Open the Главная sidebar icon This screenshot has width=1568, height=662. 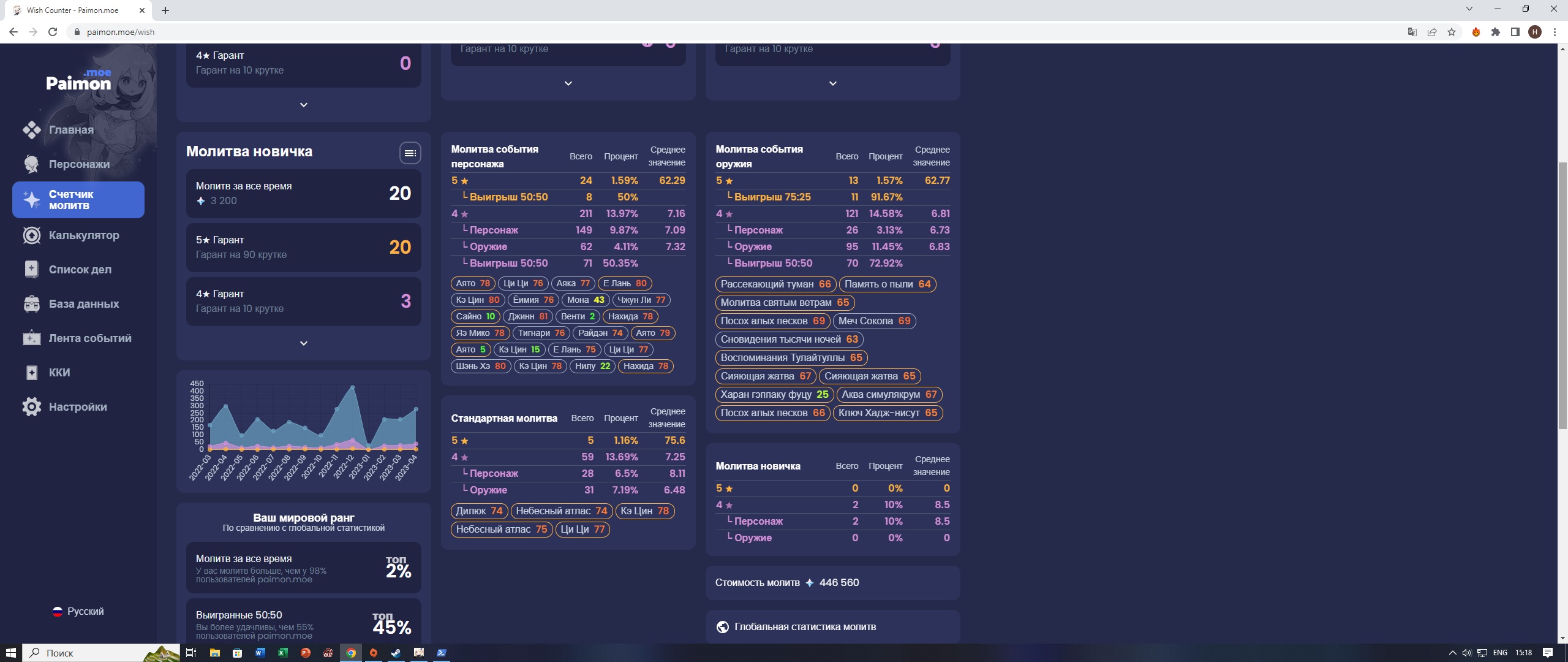(32, 129)
